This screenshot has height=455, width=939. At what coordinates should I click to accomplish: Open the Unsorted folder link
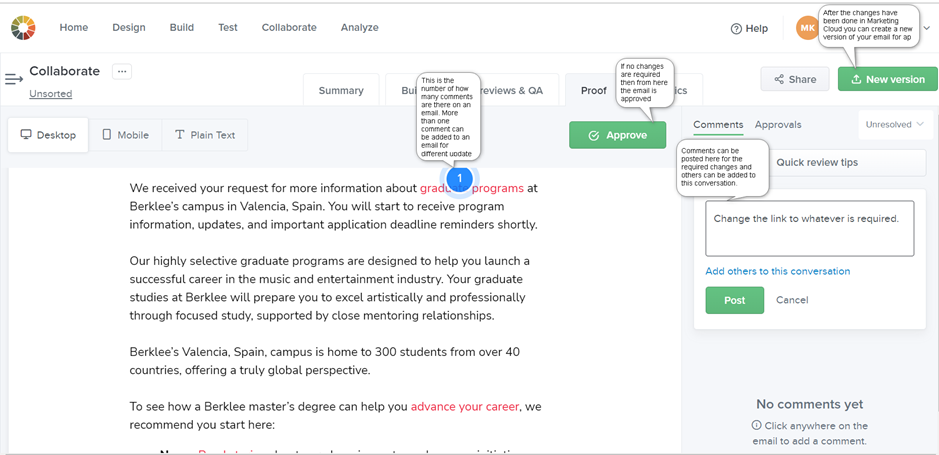pos(50,93)
